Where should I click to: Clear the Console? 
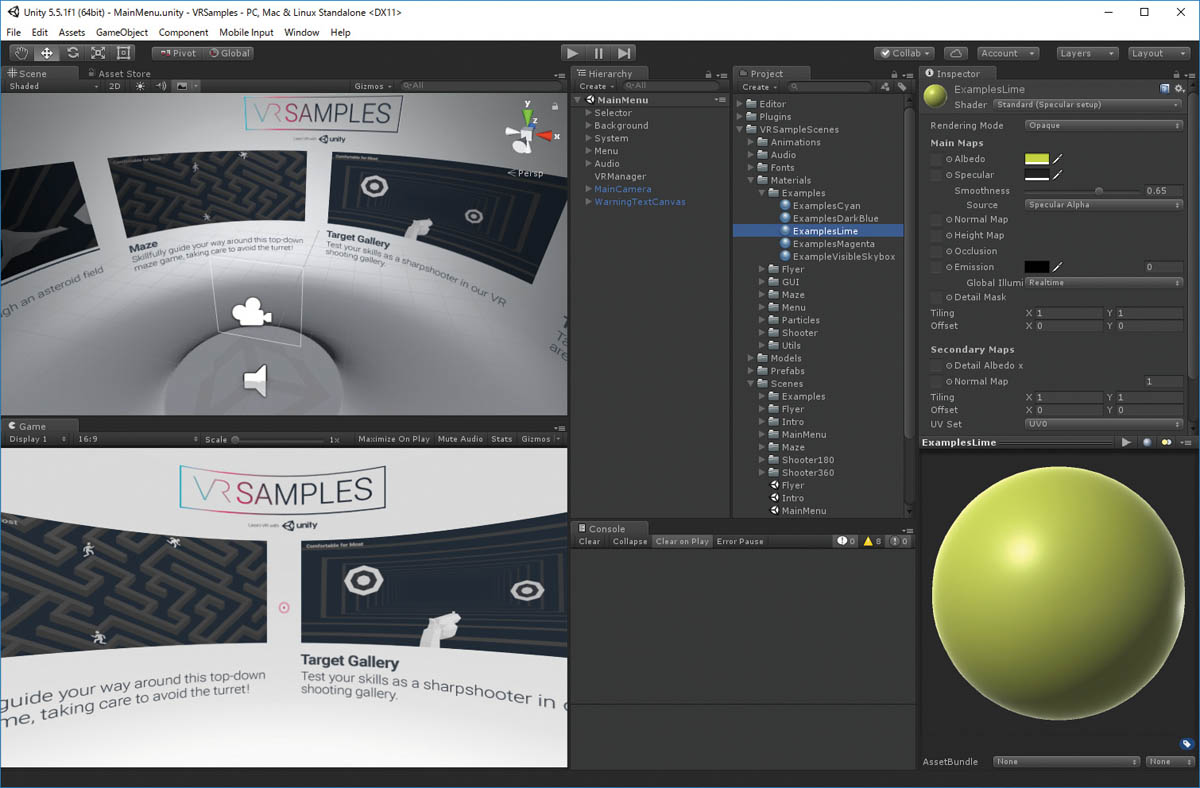pos(589,541)
